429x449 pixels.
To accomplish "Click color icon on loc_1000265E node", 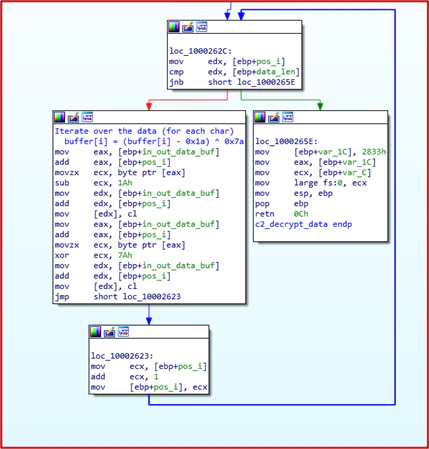I will point(260,117).
